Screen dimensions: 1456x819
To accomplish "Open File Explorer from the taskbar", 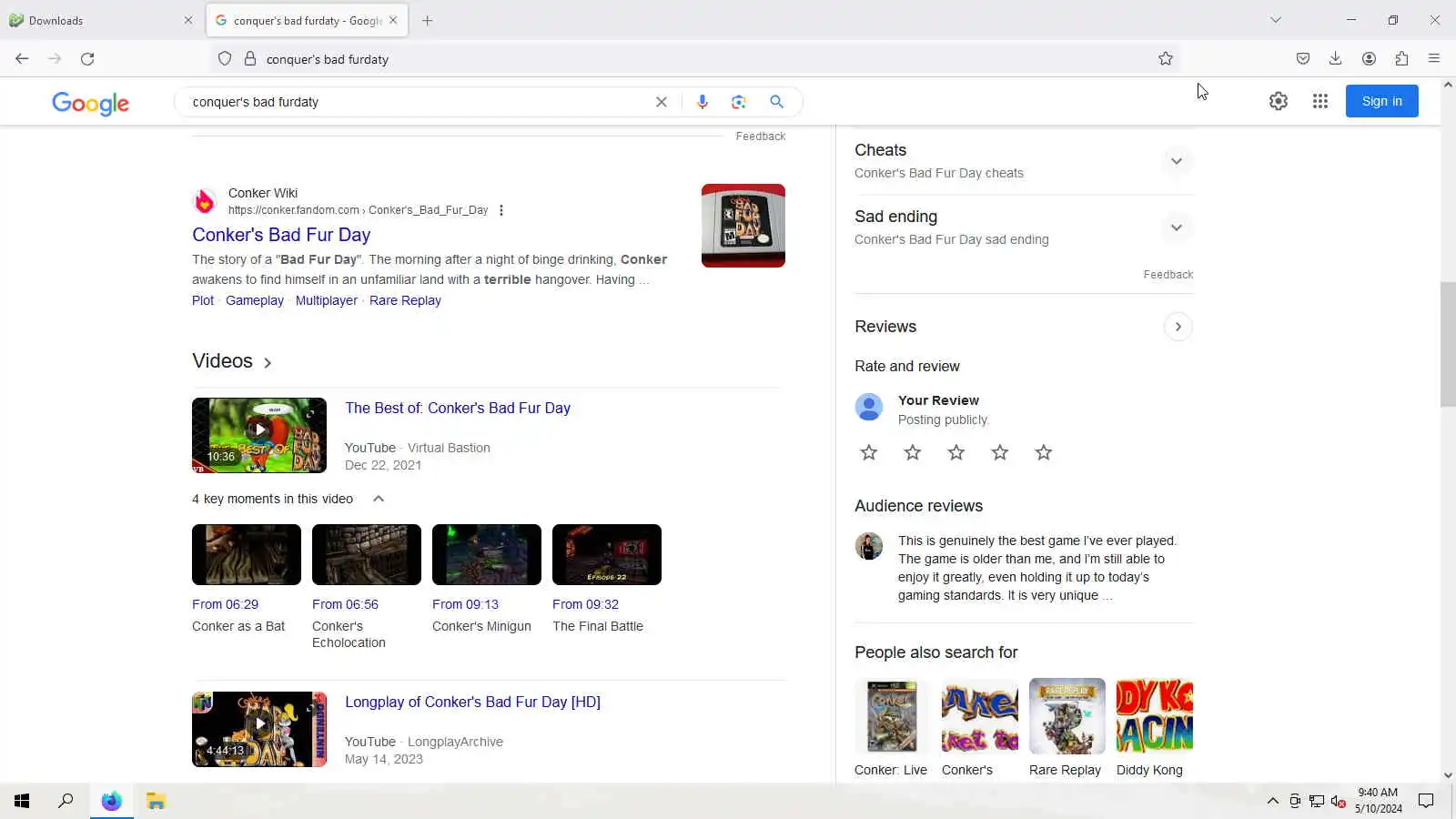I will [x=156, y=801].
